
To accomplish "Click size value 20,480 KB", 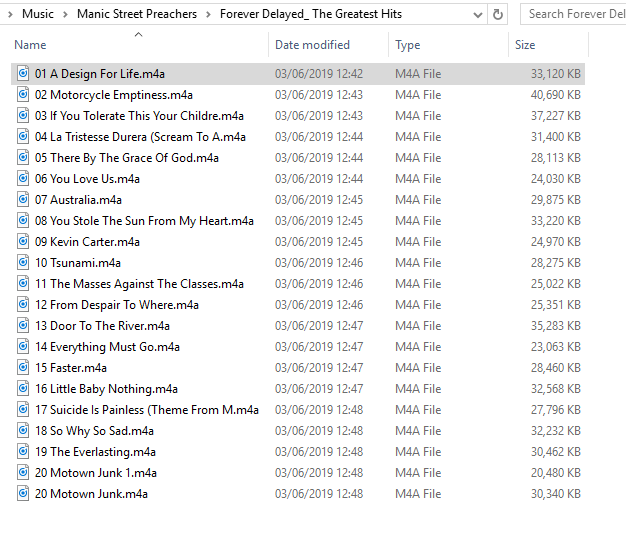I will pos(555,473).
